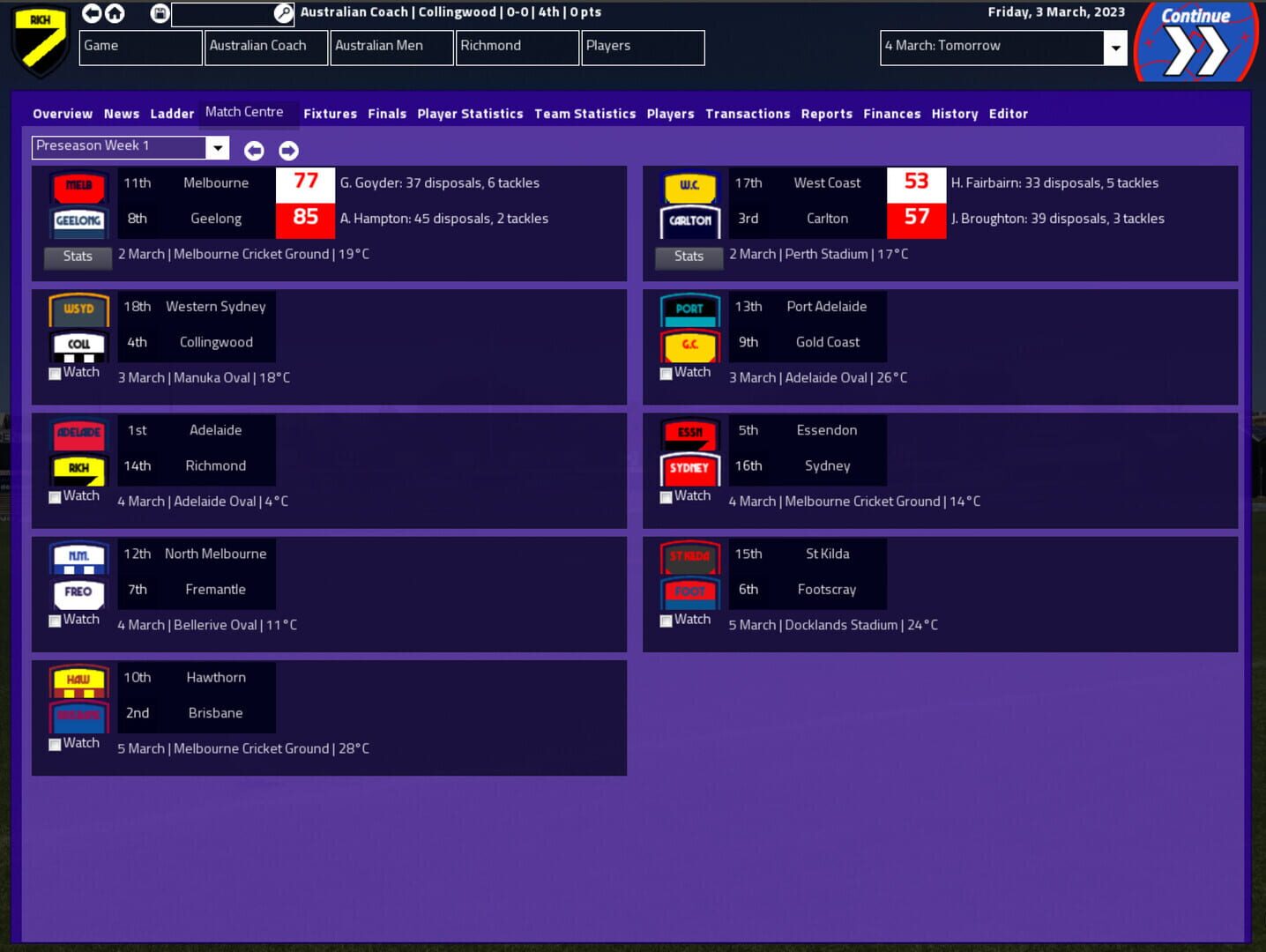Click the search magnifier icon

[282, 14]
